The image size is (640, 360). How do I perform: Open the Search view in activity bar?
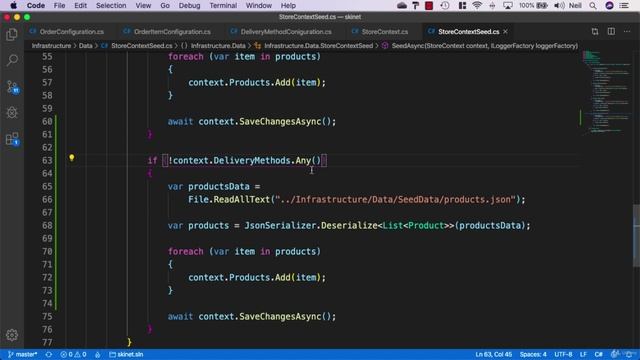12,60
